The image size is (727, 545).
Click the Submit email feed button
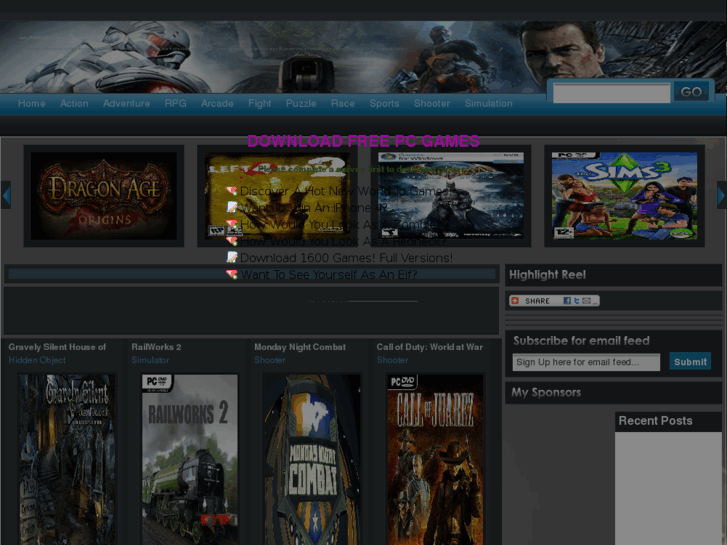(690, 362)
